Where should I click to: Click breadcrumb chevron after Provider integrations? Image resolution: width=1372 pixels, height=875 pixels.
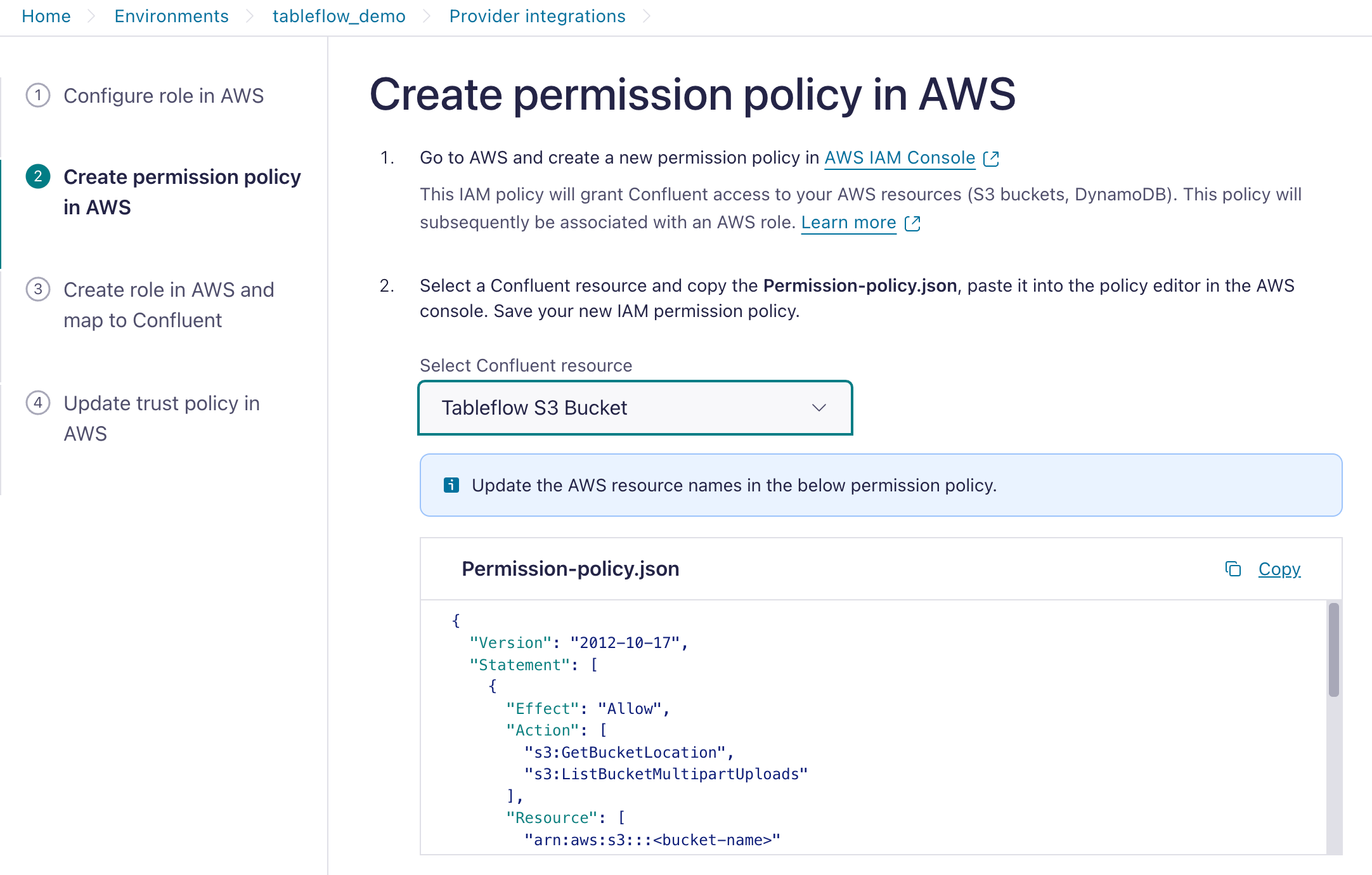point(647,16)
